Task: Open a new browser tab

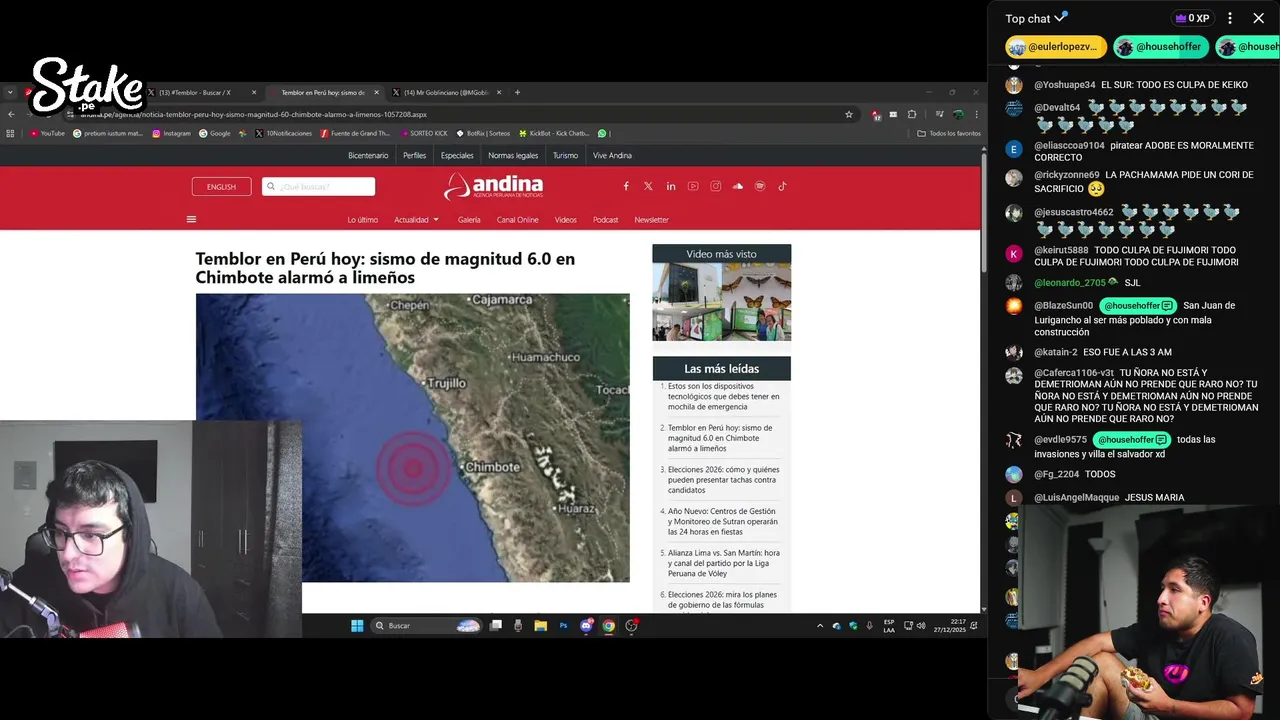Action: (517, 92)
